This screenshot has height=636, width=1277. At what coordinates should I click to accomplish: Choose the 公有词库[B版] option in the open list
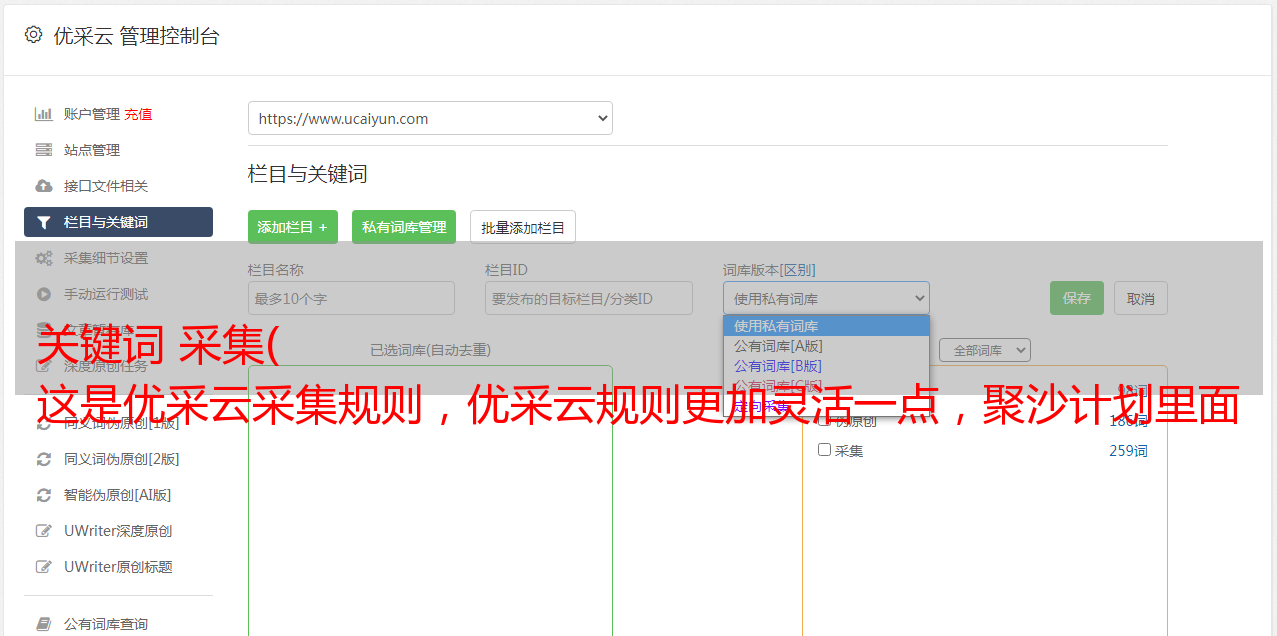[826, 366]
